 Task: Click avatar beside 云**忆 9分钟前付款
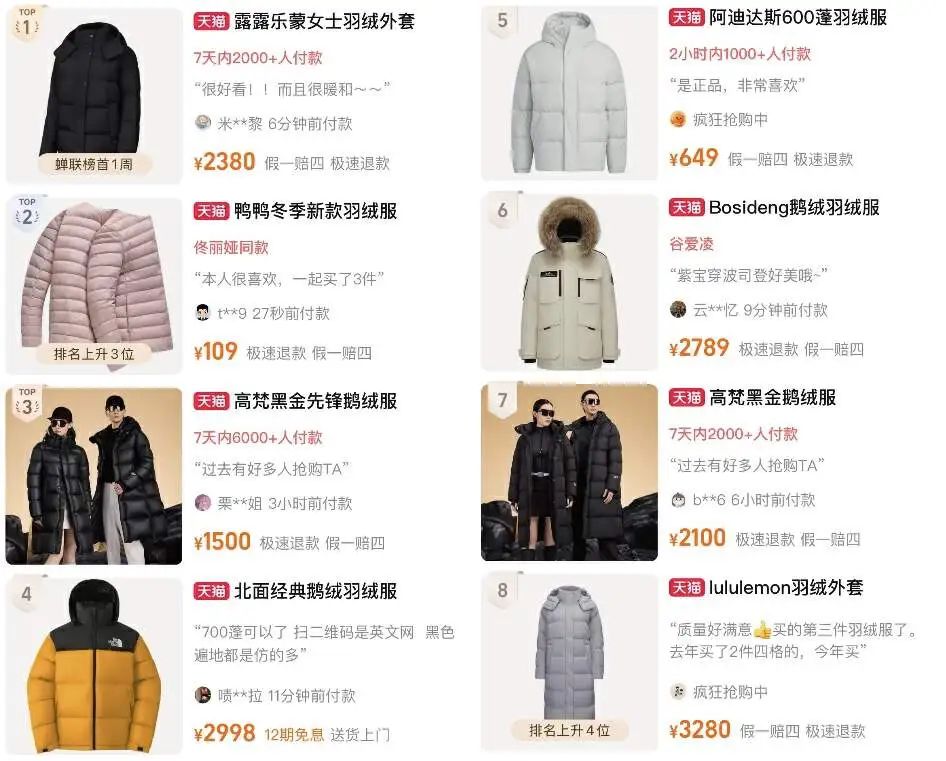[678, 309]
